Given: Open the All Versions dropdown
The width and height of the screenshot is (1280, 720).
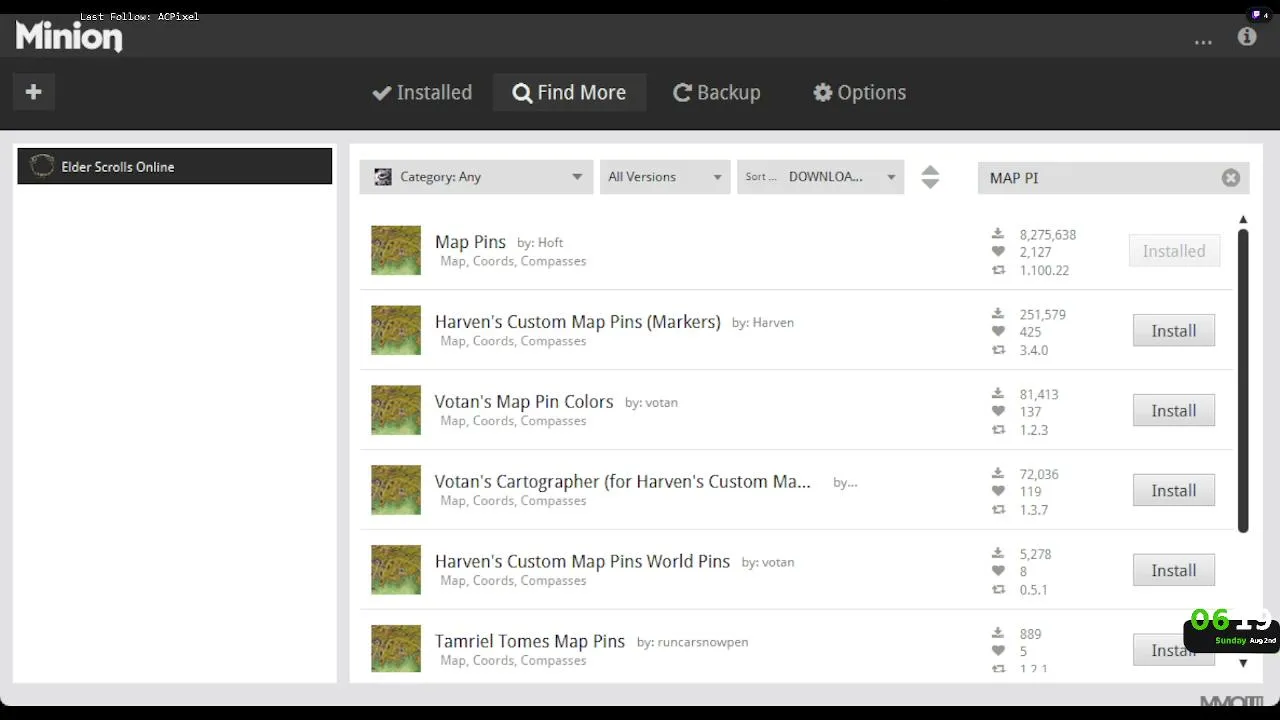Looking at the screenshot, I should click(665, 177).
